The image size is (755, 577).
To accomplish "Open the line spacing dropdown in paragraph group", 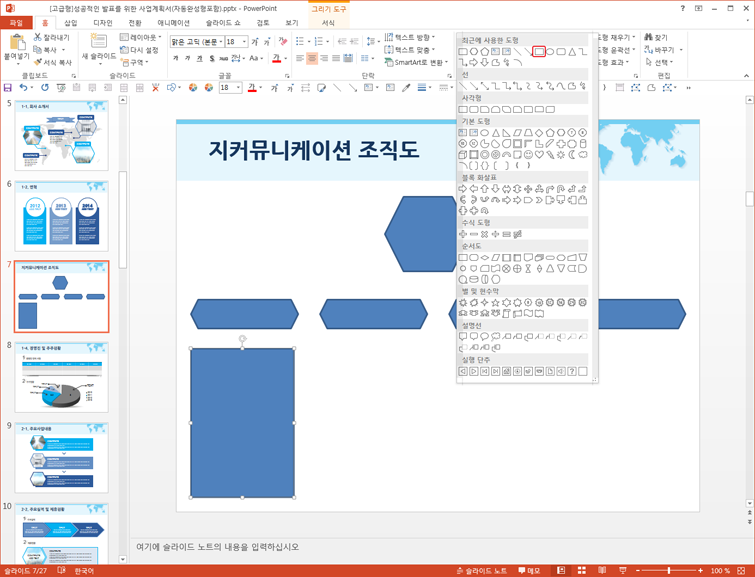I will point(370,42).
